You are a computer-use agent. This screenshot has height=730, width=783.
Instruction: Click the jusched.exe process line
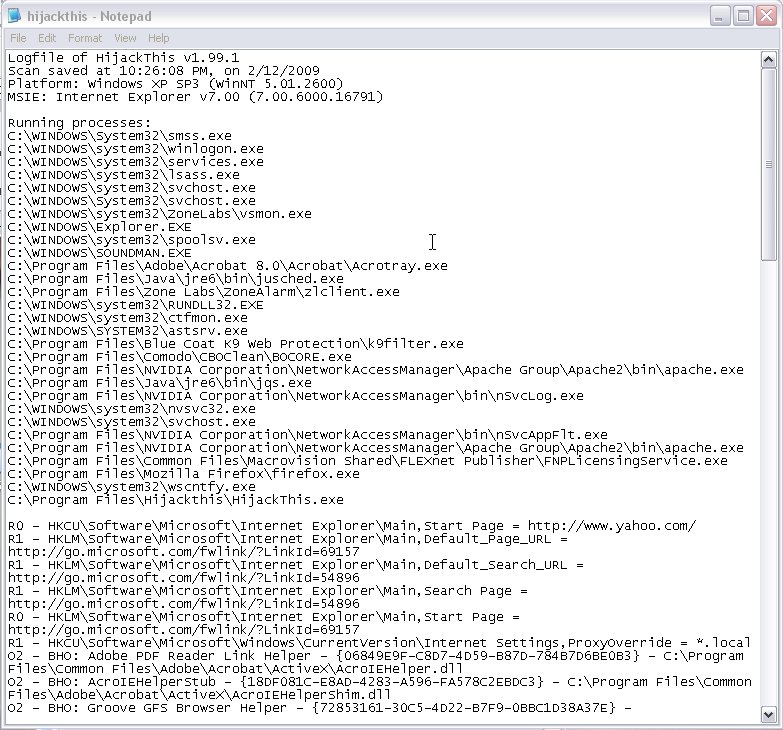pos(176,279)
